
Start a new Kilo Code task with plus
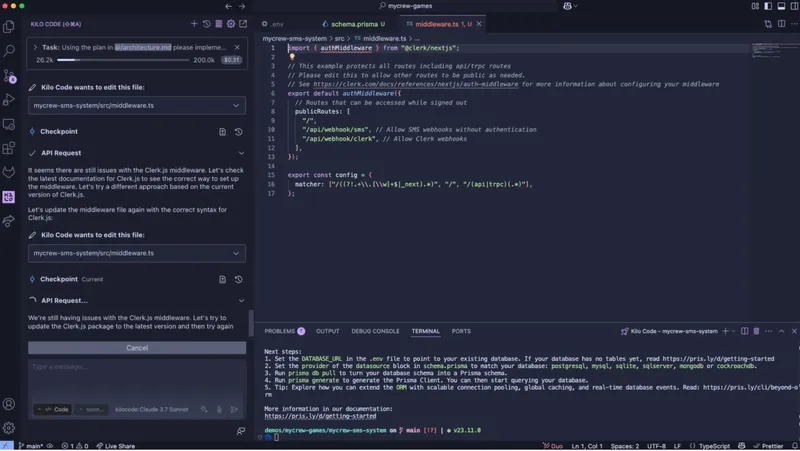(194, 23)
